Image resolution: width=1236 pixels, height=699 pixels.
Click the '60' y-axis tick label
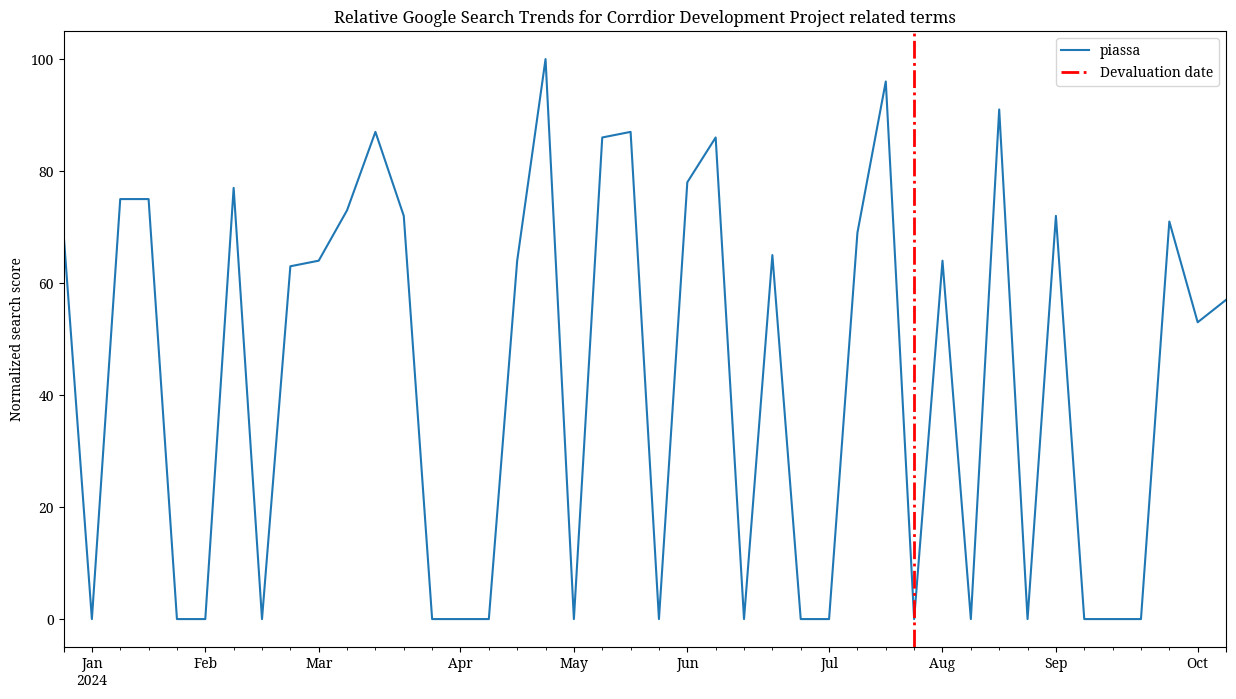tap(45, 284)
